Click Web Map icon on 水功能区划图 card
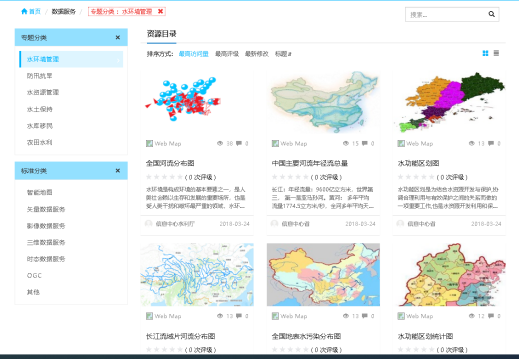Image resolution: width=520 pixels, height=360 pixels. point(401,144)
